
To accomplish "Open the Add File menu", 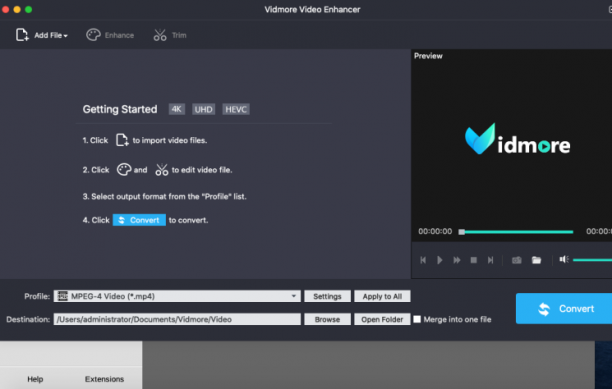I will (42, 35).
